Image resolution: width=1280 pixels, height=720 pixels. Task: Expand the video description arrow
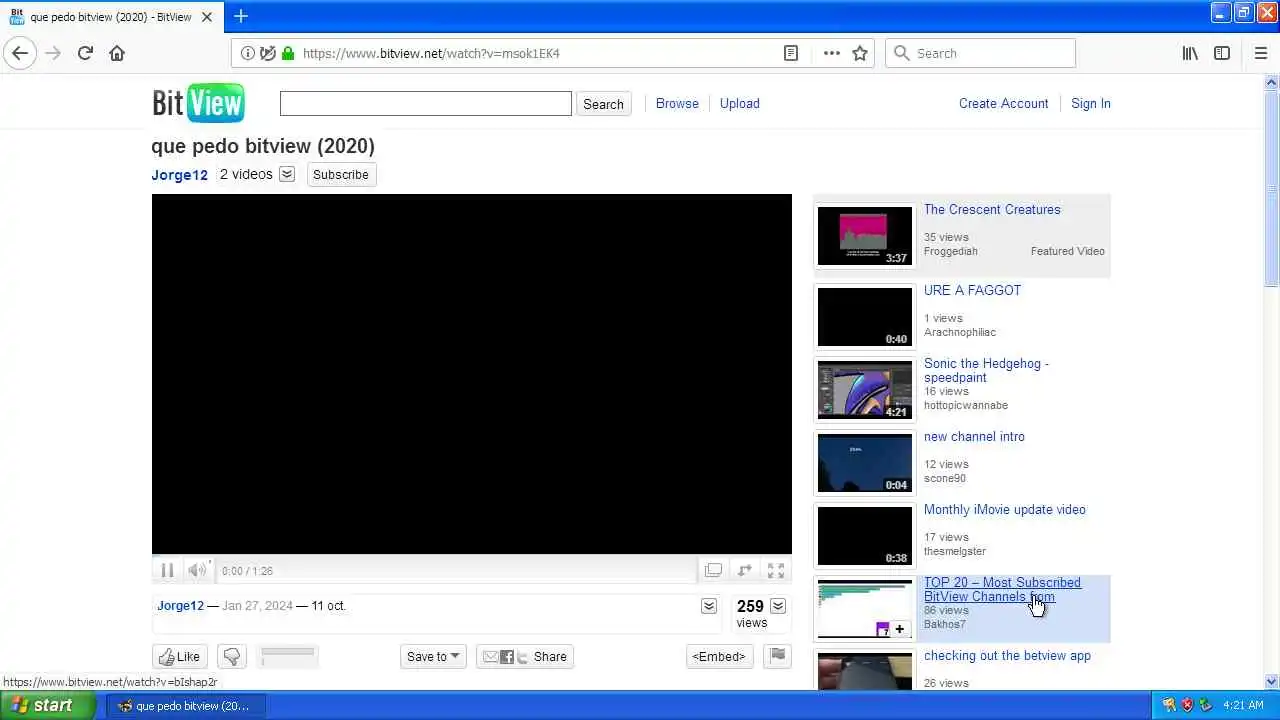coord(709,606)
